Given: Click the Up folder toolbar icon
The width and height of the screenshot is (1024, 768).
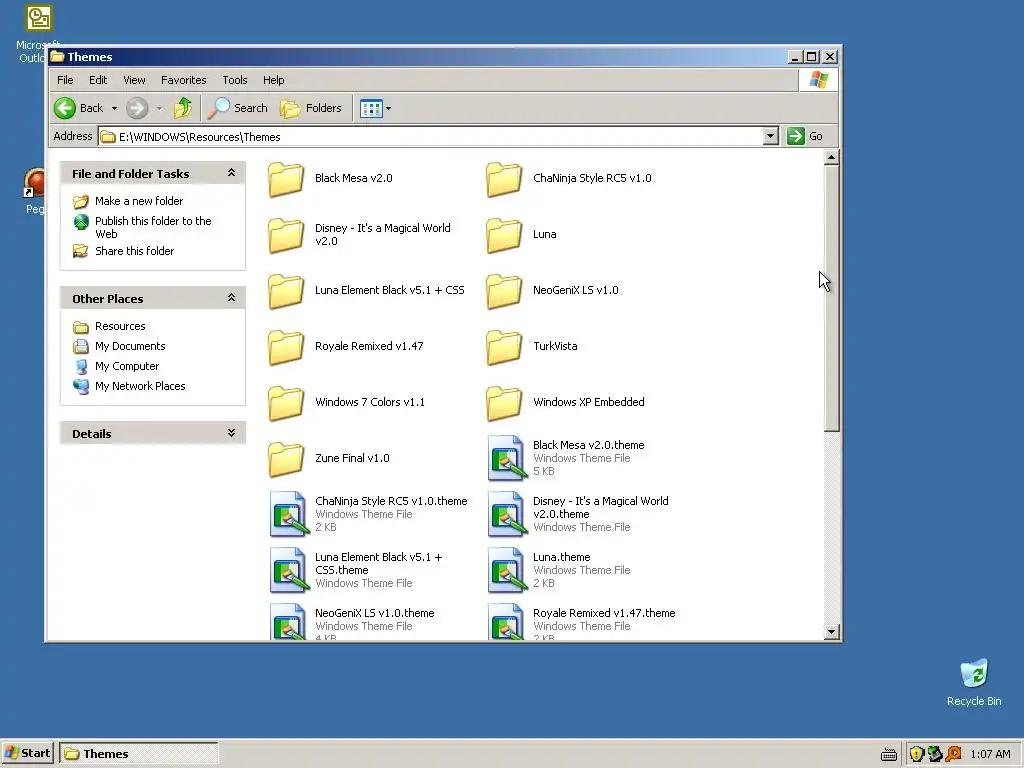Looking at the screenshot, I should (x=183, y=108).
